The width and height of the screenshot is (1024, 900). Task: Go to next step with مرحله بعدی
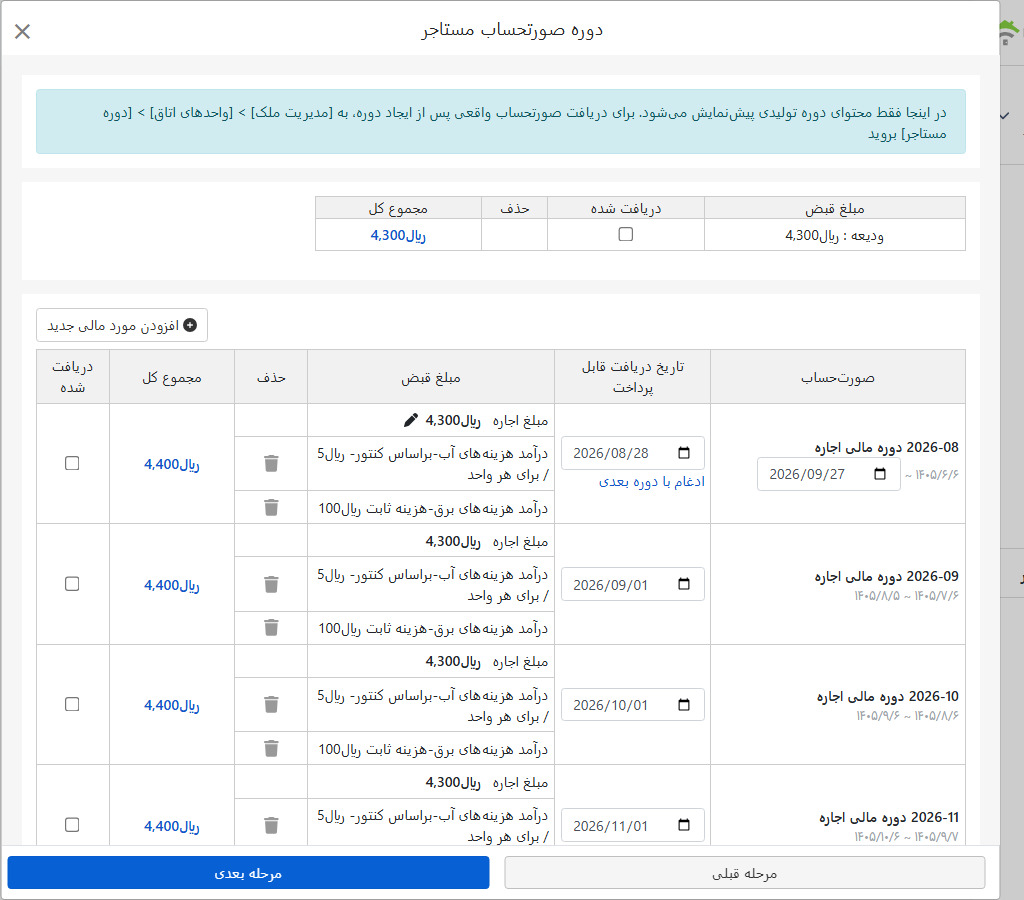pyautogui.click(x=248, y=873)
